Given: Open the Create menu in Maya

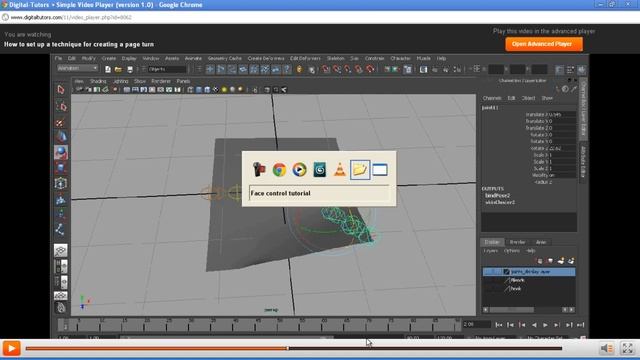Looking at the screenshot, I should 109,58.
